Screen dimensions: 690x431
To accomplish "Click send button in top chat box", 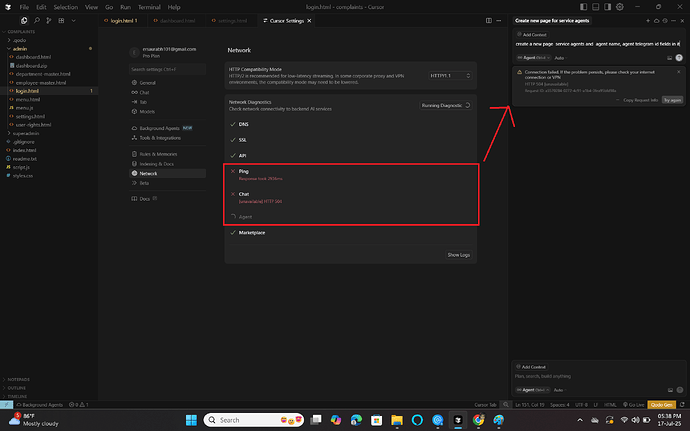I will (679, 58).
